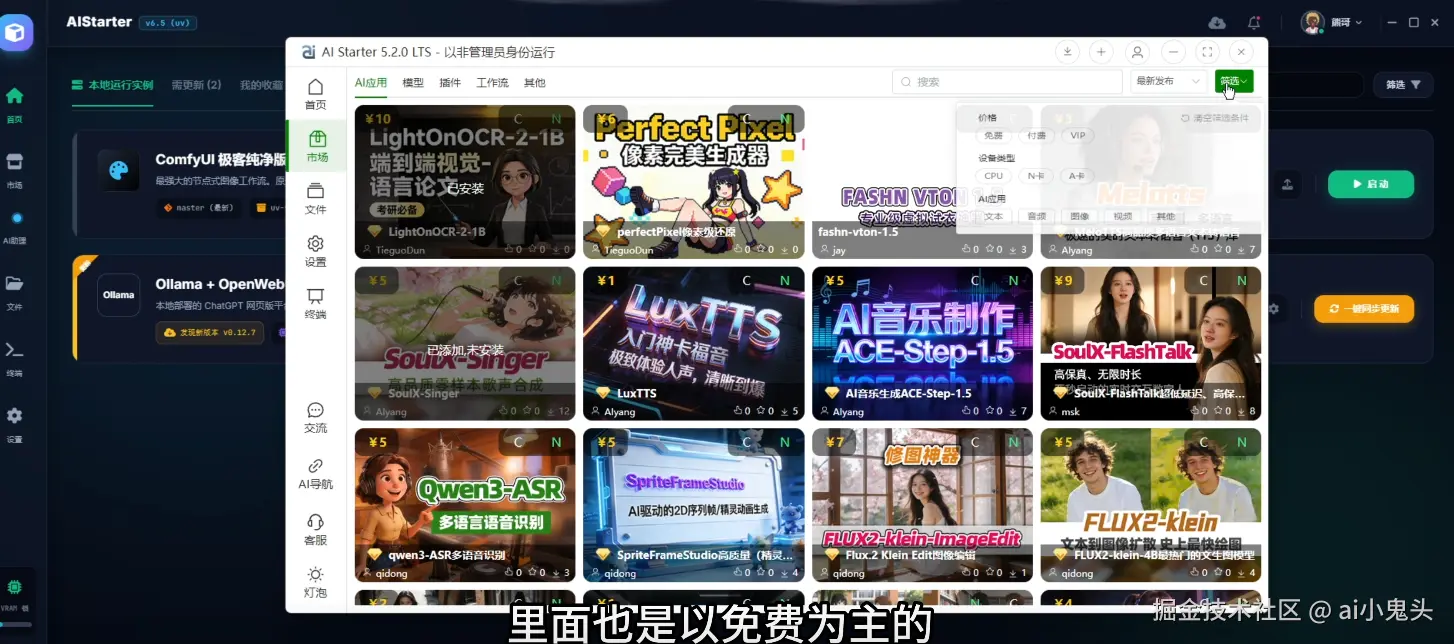The height and width of the screenshot is (644, 1454).
Task: Click the 发现新版本 v0.12.7 badge
Action: click(x=210, y=332)
